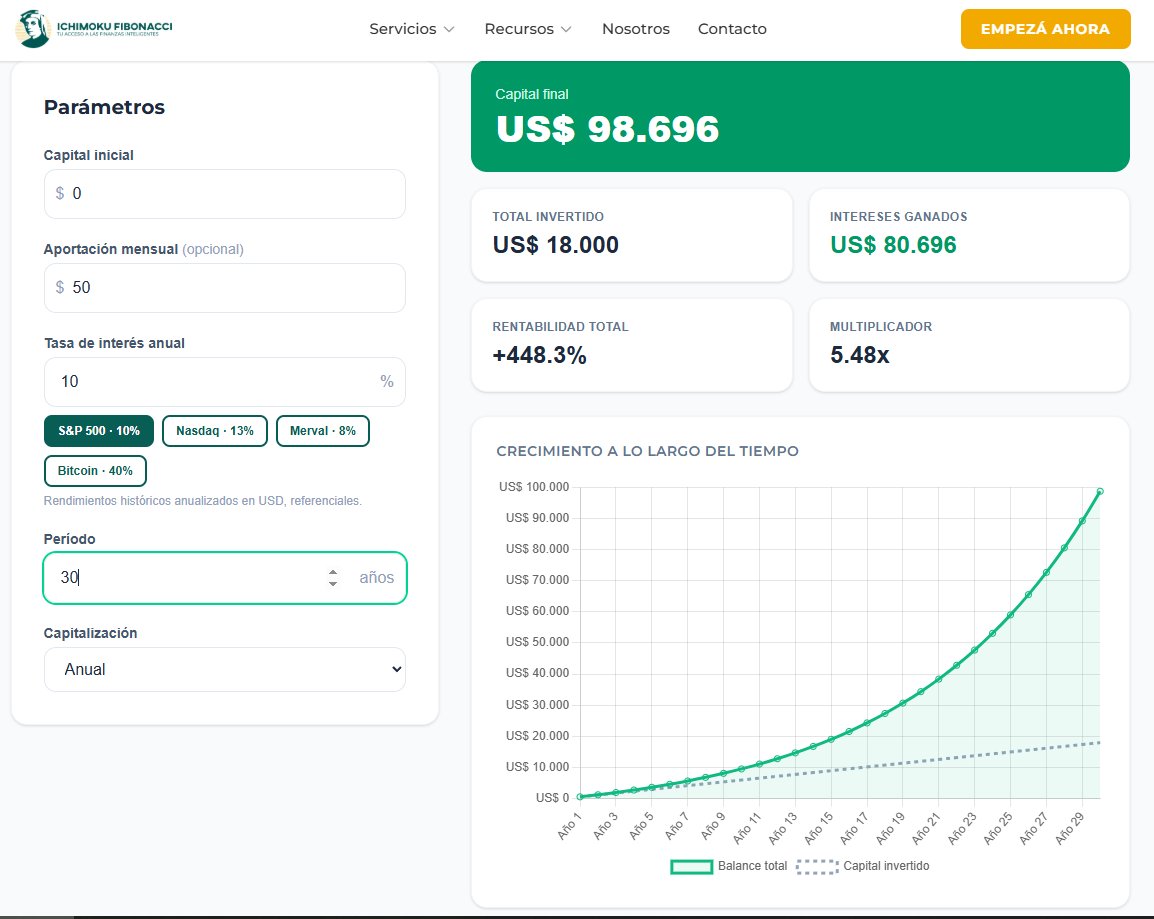The height and width of the screenshot is (919, 1154).
Task: Click the Recursos chevron arrow
Action: coord(566,29)
